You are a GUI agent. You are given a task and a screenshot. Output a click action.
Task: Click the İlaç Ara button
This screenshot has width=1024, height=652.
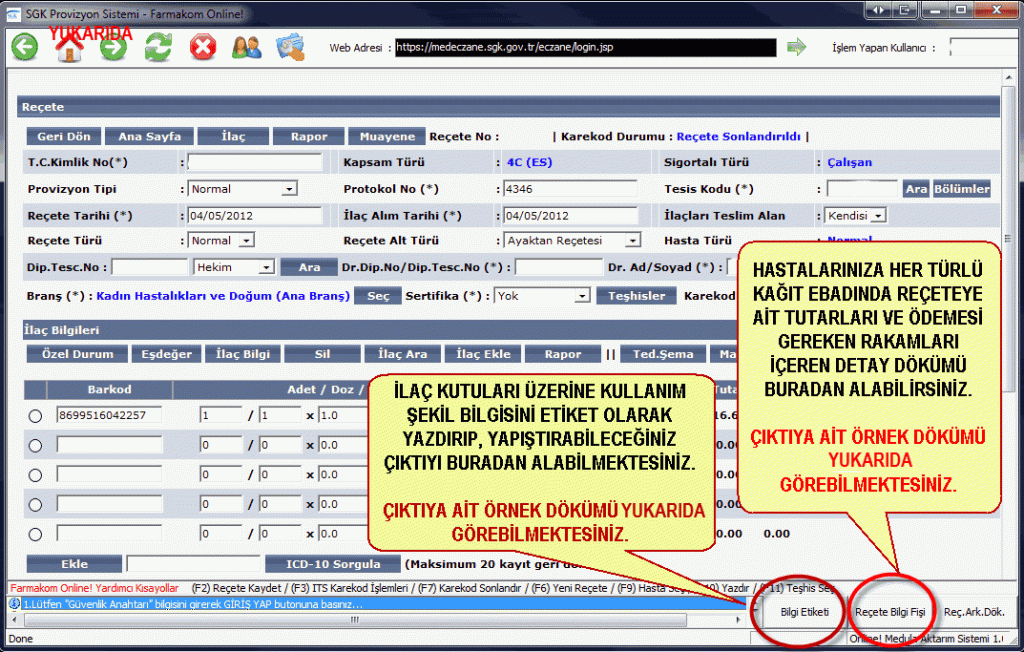pyautogui.click(x=402, y=354)
